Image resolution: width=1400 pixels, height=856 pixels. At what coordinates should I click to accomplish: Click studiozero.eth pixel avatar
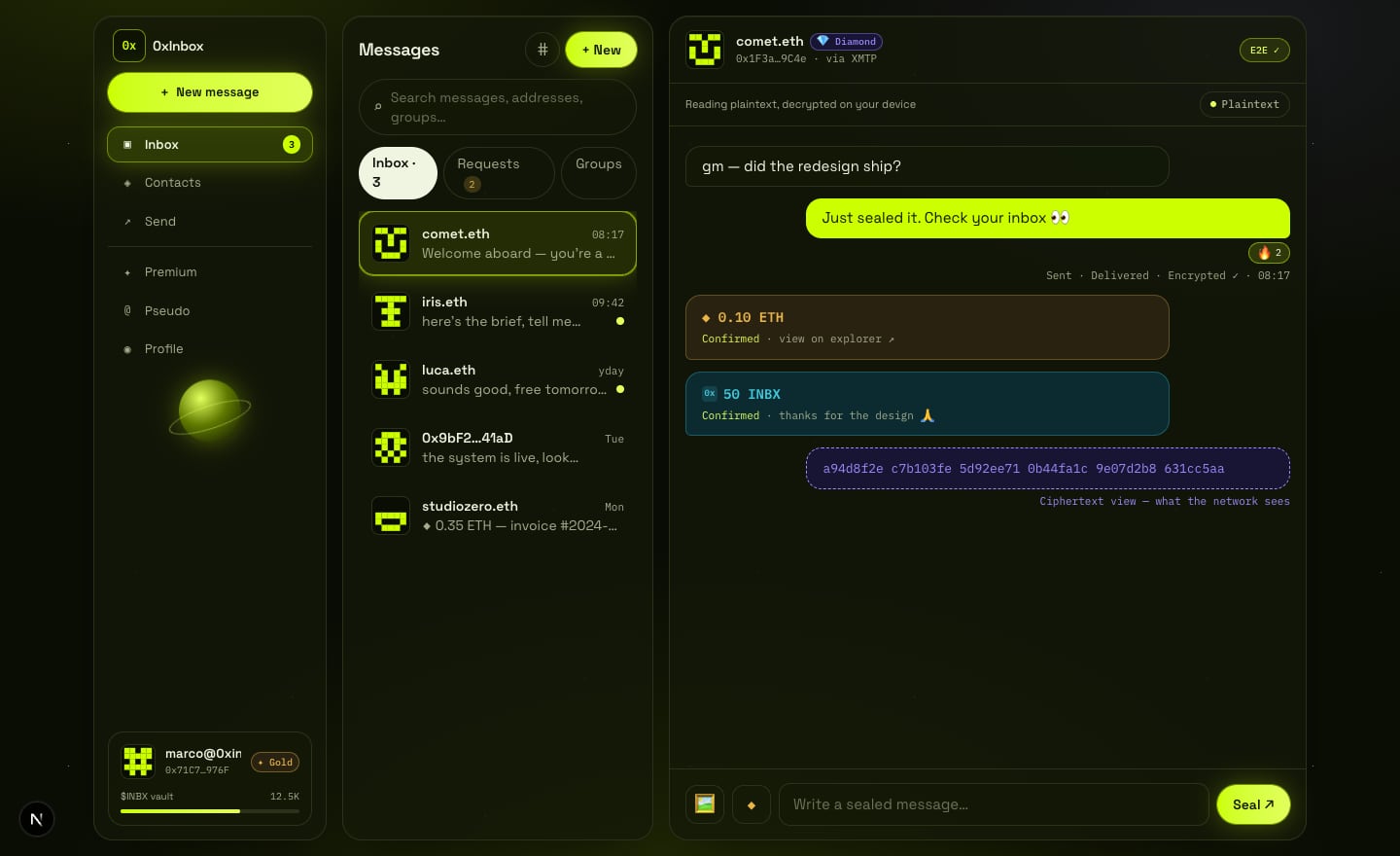click(x=391, y=516)
